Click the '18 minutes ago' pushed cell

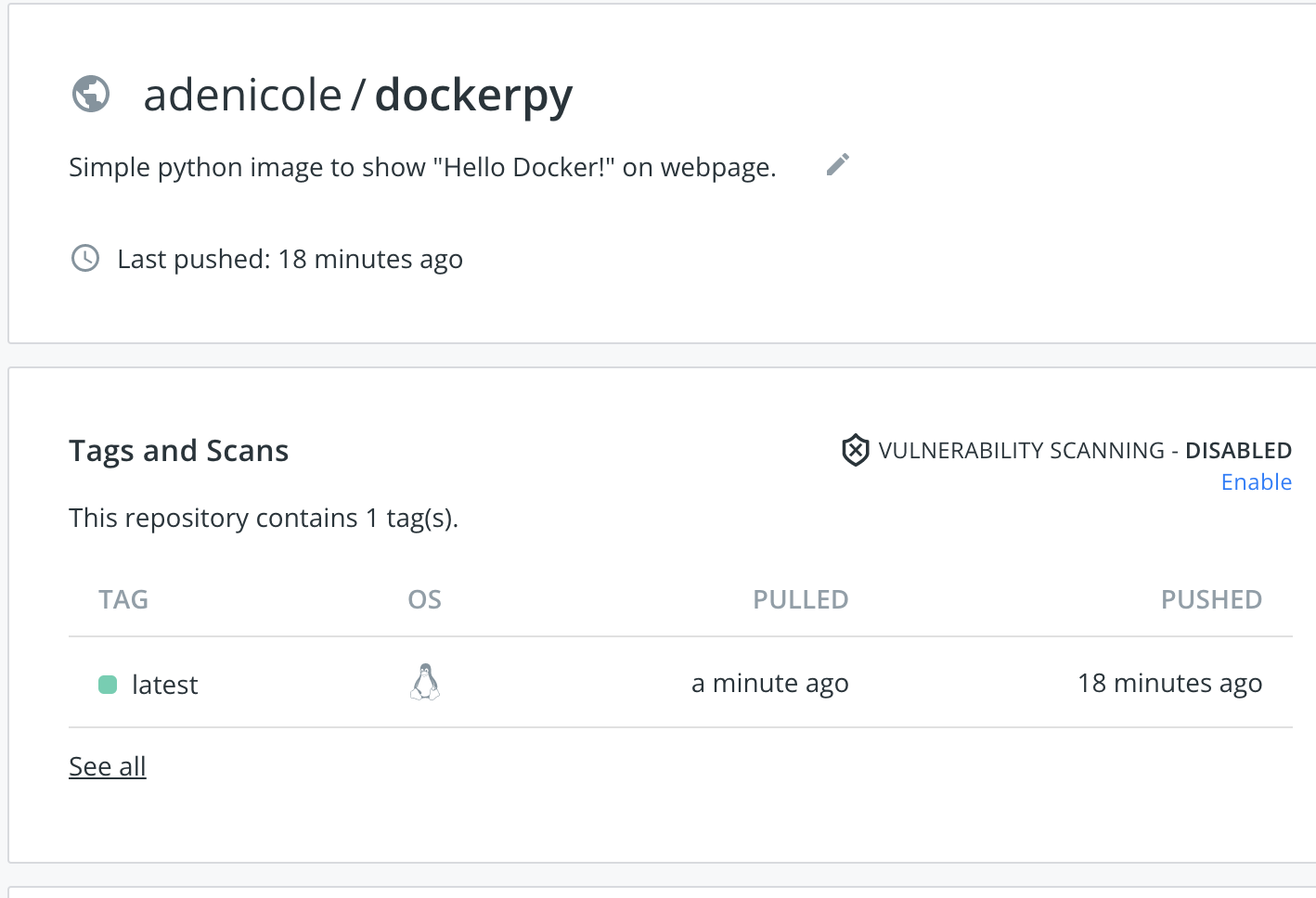tap(1170, 684)
